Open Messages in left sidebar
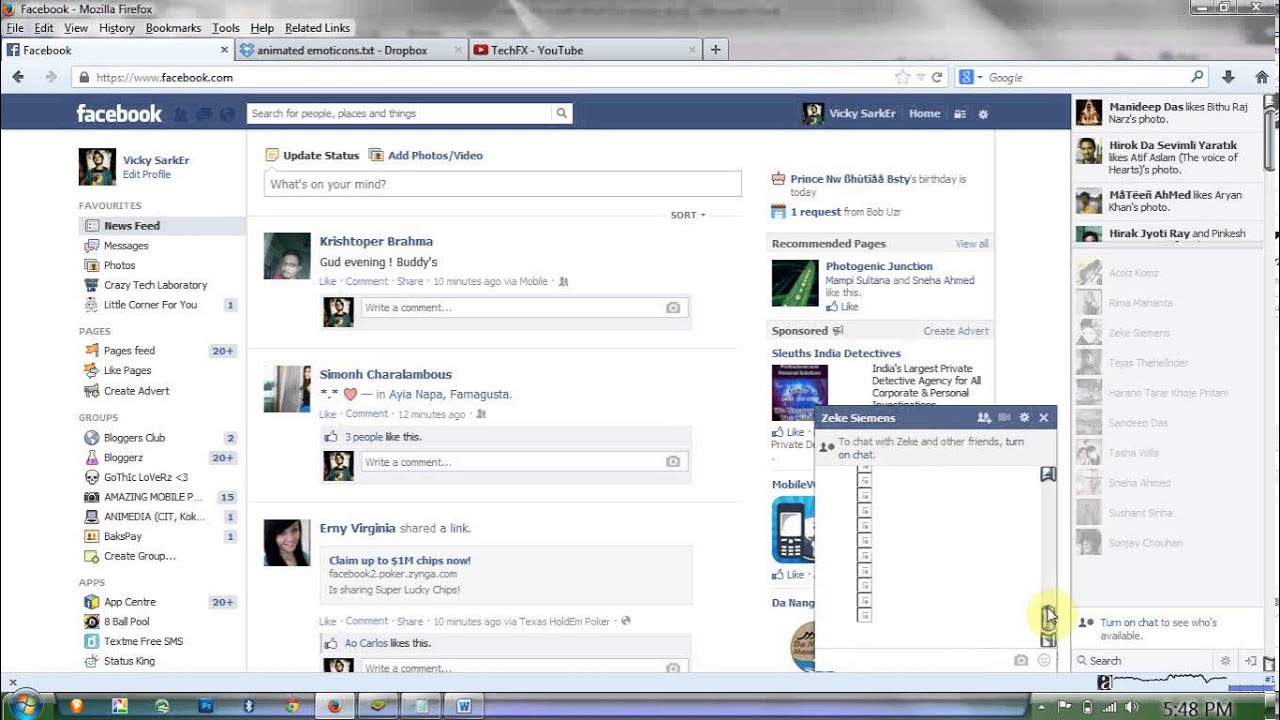 tap(126, 246)
